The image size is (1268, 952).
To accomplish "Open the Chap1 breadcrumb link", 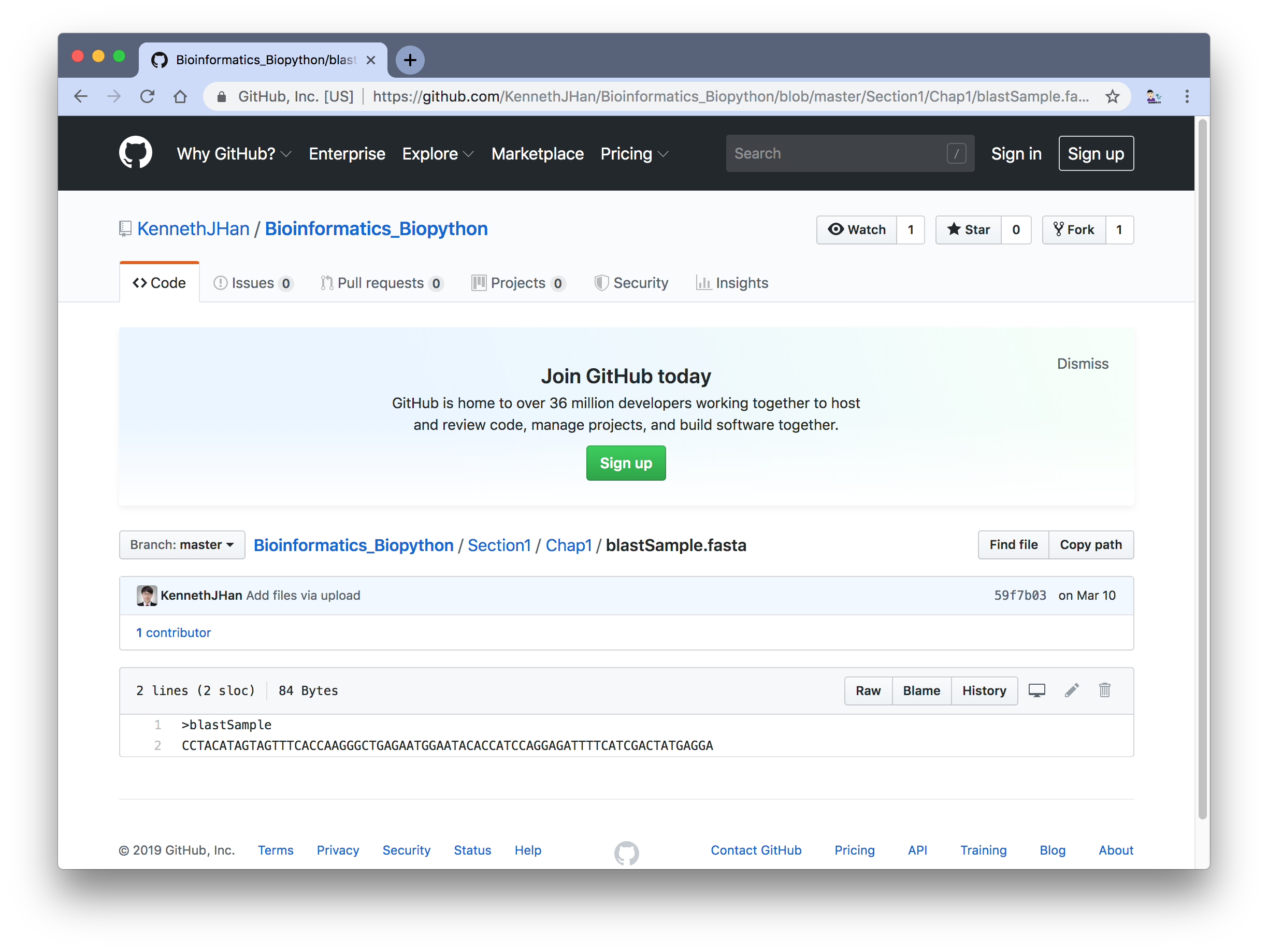I will click(x=568, y=545).
